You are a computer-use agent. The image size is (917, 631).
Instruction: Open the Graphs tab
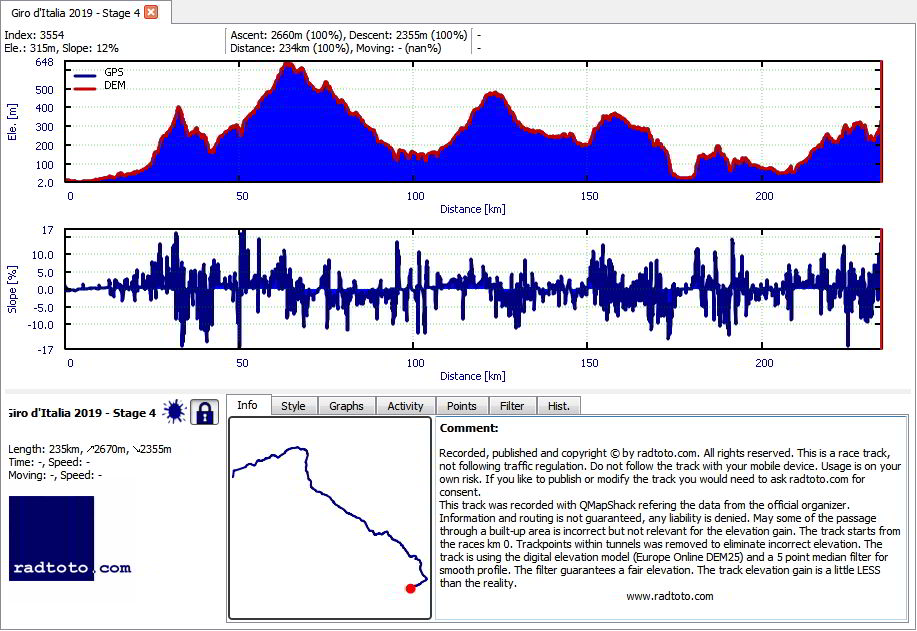pyautogui.click(x=346, y=406)
